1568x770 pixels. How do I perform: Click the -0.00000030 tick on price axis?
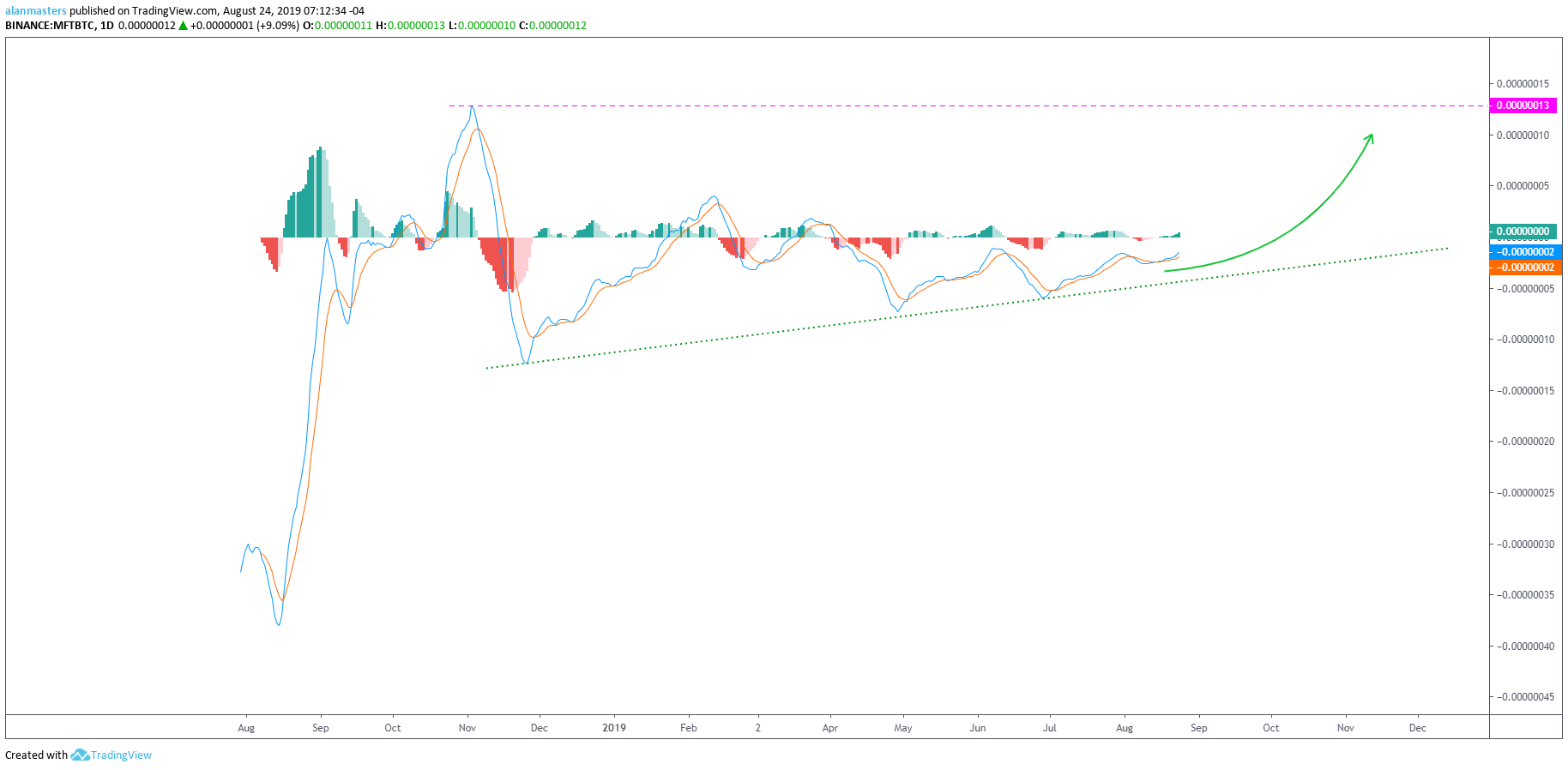[1525, 544]
